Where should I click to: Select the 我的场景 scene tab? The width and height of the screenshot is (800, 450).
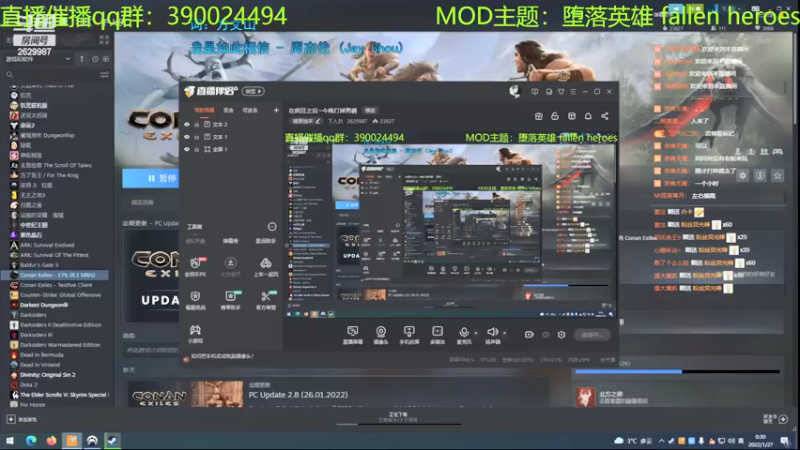[x=204, y=110]
